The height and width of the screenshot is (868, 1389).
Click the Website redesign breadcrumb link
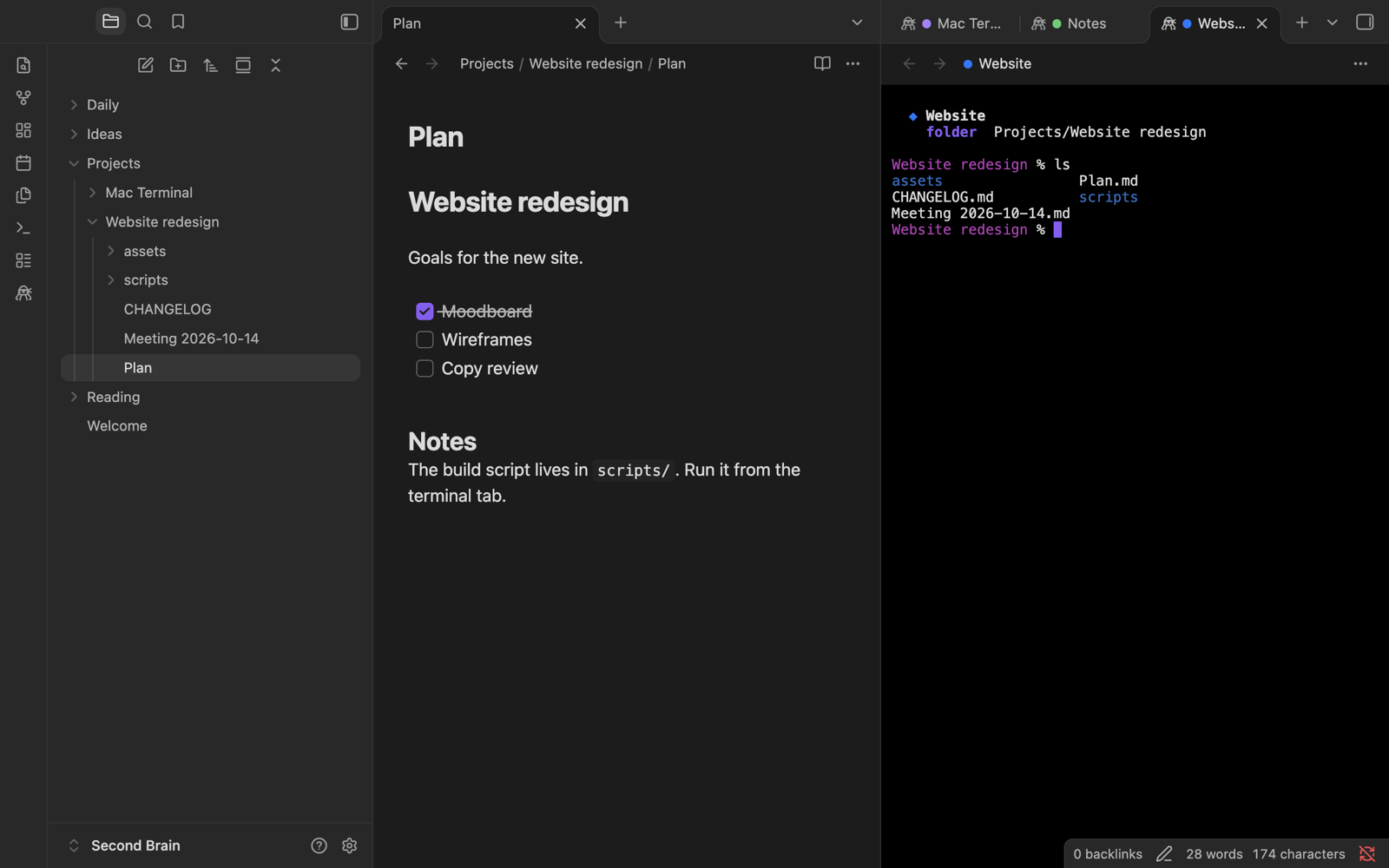(x=586, y=63)
